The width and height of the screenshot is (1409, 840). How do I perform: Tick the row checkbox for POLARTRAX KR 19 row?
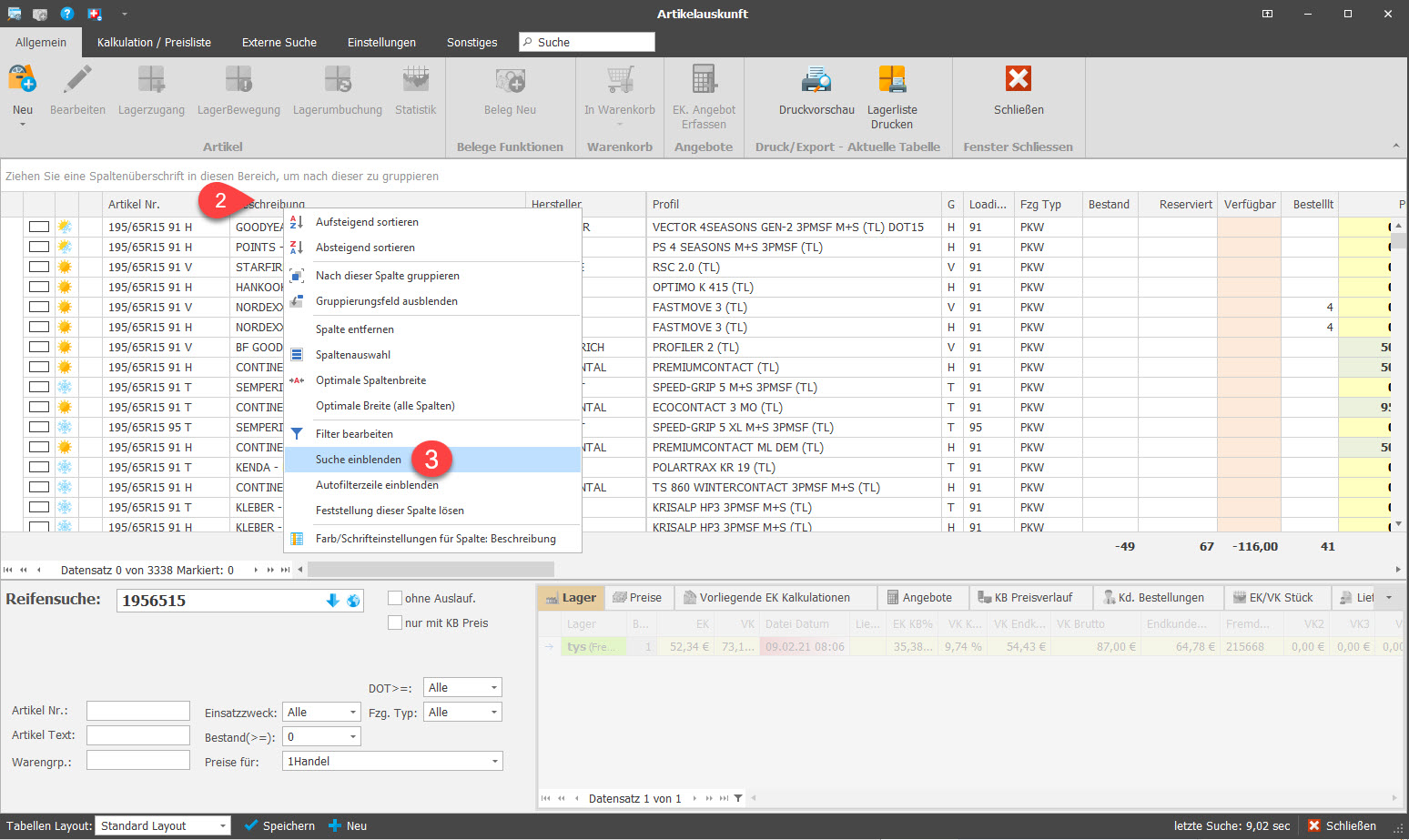pyautogui.click(x=38, y=467)
